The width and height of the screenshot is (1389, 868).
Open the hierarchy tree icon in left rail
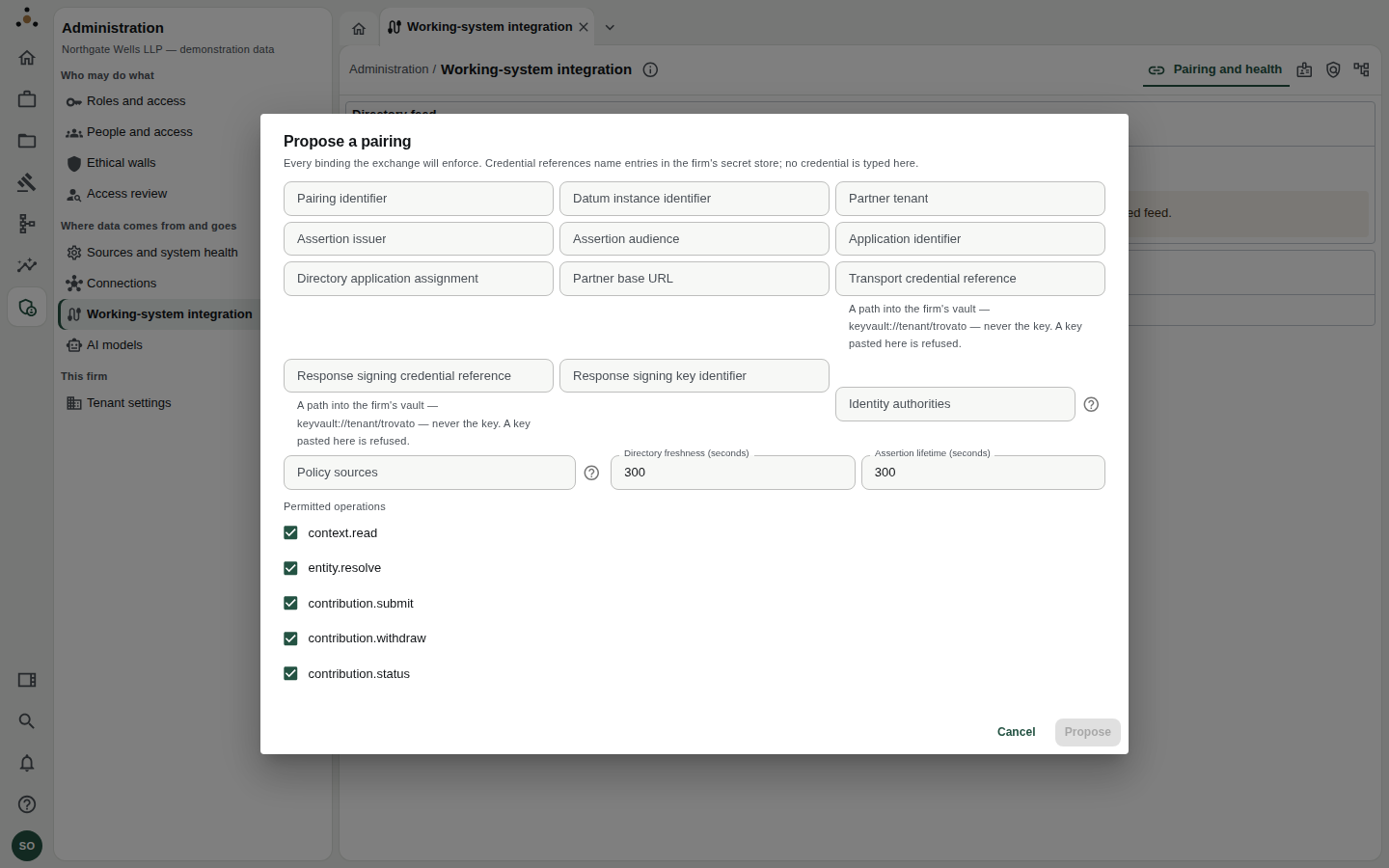point(27,224)
